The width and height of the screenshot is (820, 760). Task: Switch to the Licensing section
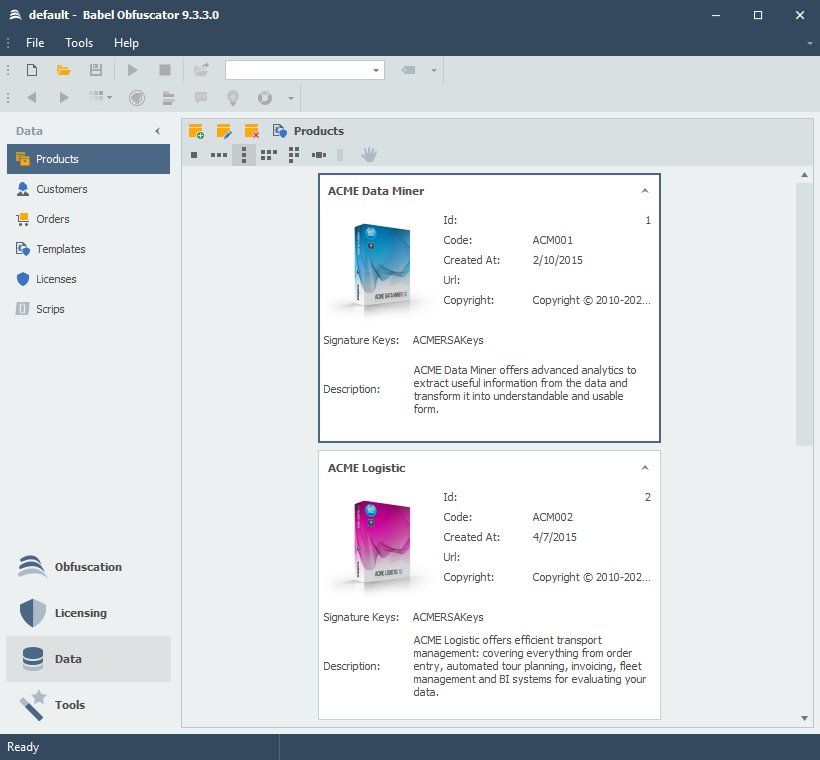coord(88,612)
